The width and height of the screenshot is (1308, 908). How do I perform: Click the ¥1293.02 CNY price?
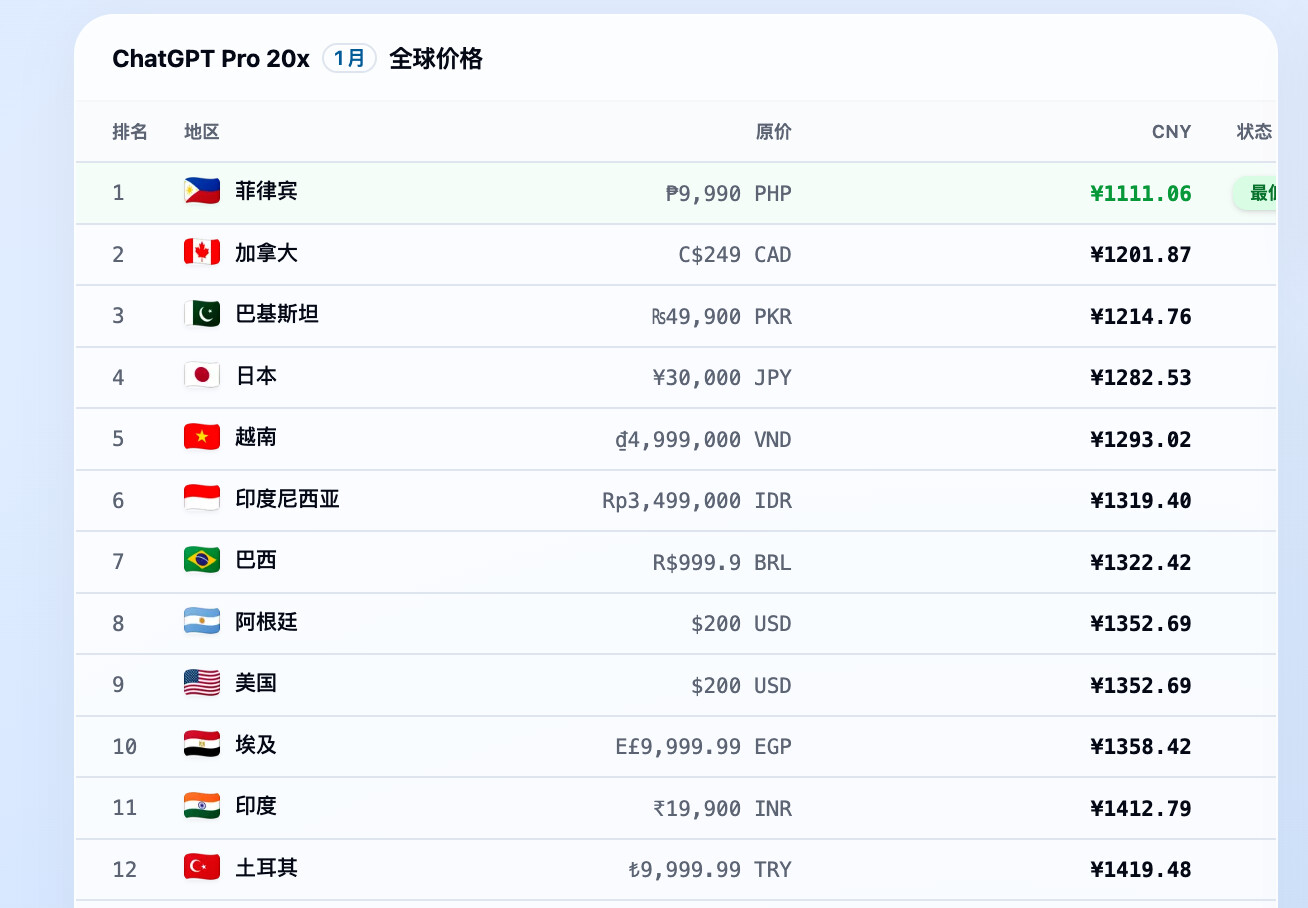point(1141,439)
